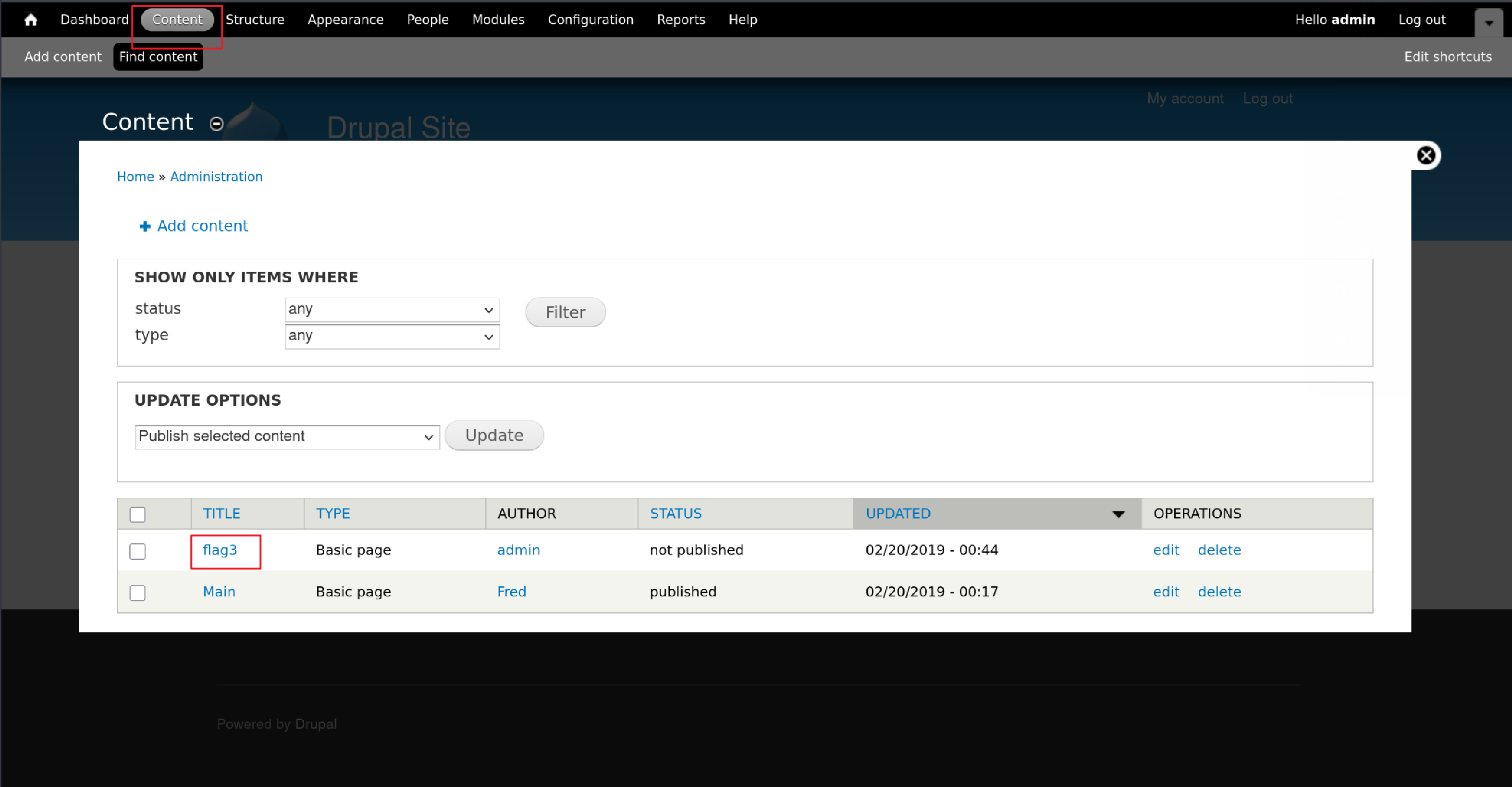1512x787 pixels.
Task: Close the Content overlay with X icon
Action: tap(1426, 156)
